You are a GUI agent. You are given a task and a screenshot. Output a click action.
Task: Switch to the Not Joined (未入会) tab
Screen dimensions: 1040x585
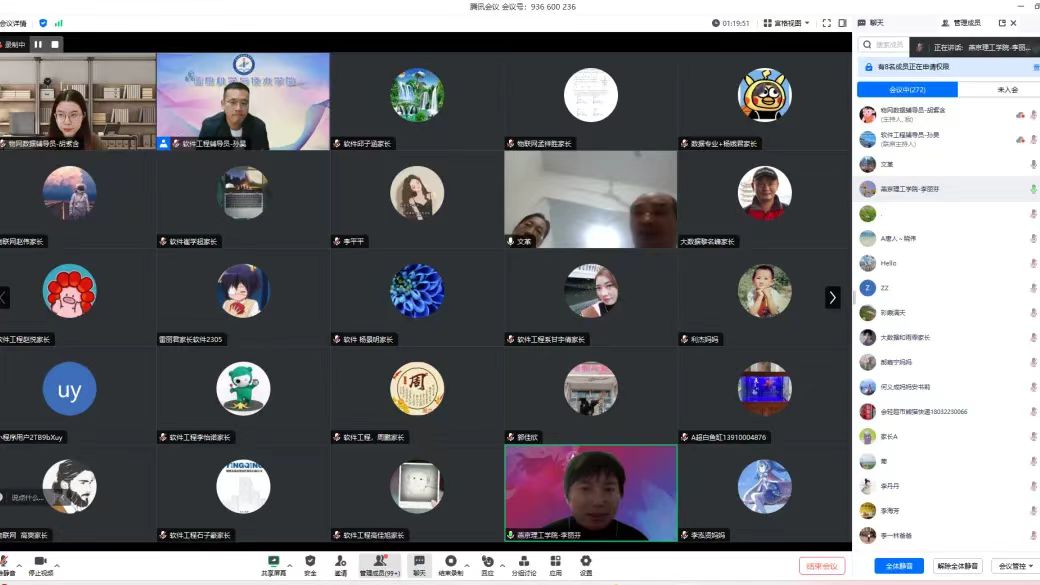click(x=1007, y=90)
